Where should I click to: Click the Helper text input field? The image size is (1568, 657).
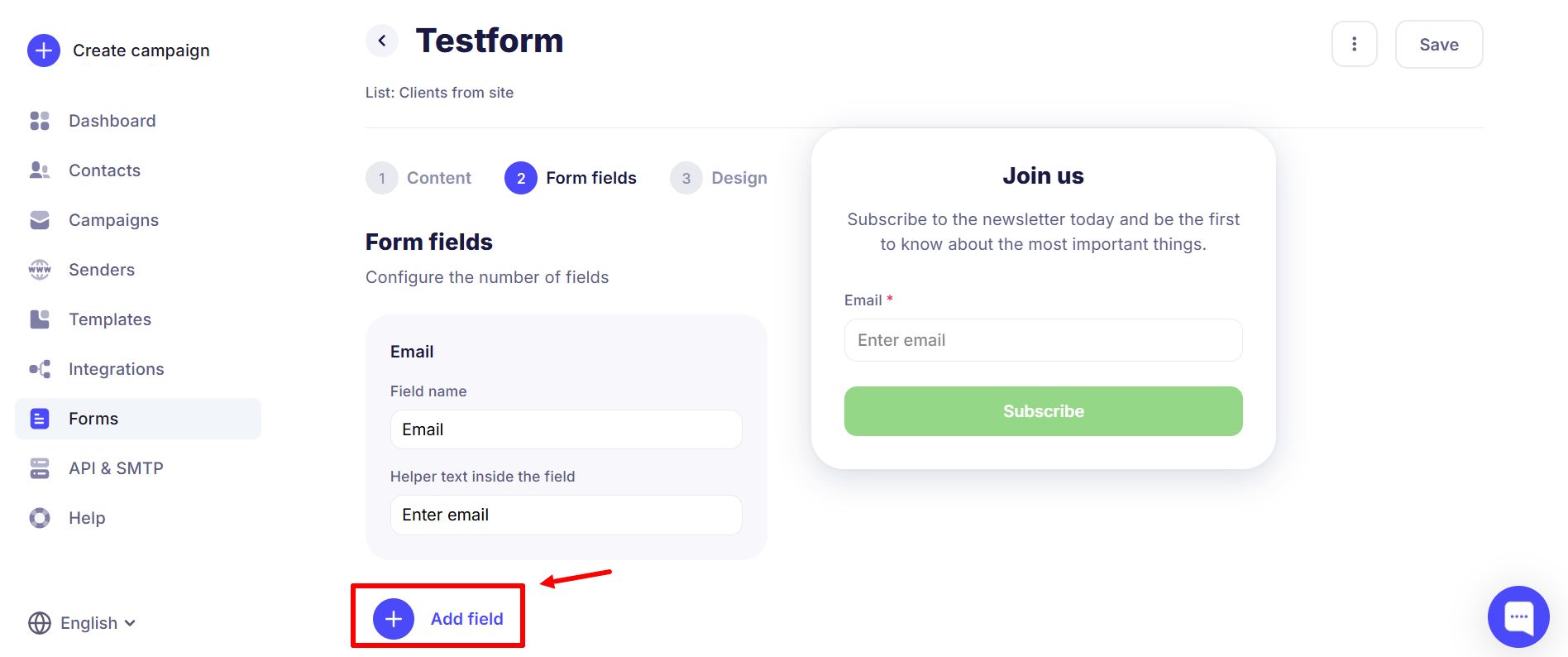[x=566, y=515]
